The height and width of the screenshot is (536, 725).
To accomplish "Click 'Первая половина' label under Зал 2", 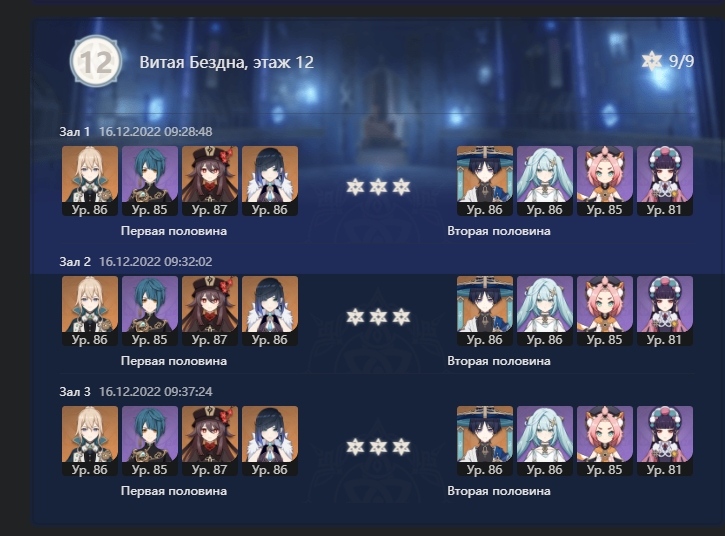I will 174,361.
